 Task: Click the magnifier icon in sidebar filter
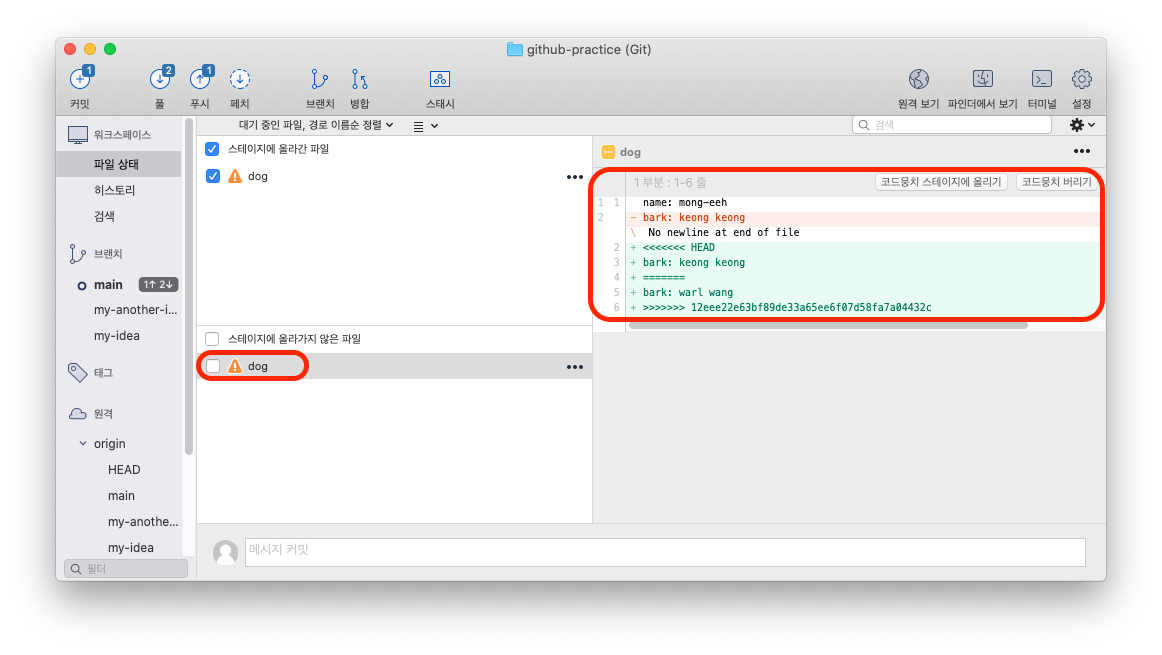point(76,569)
